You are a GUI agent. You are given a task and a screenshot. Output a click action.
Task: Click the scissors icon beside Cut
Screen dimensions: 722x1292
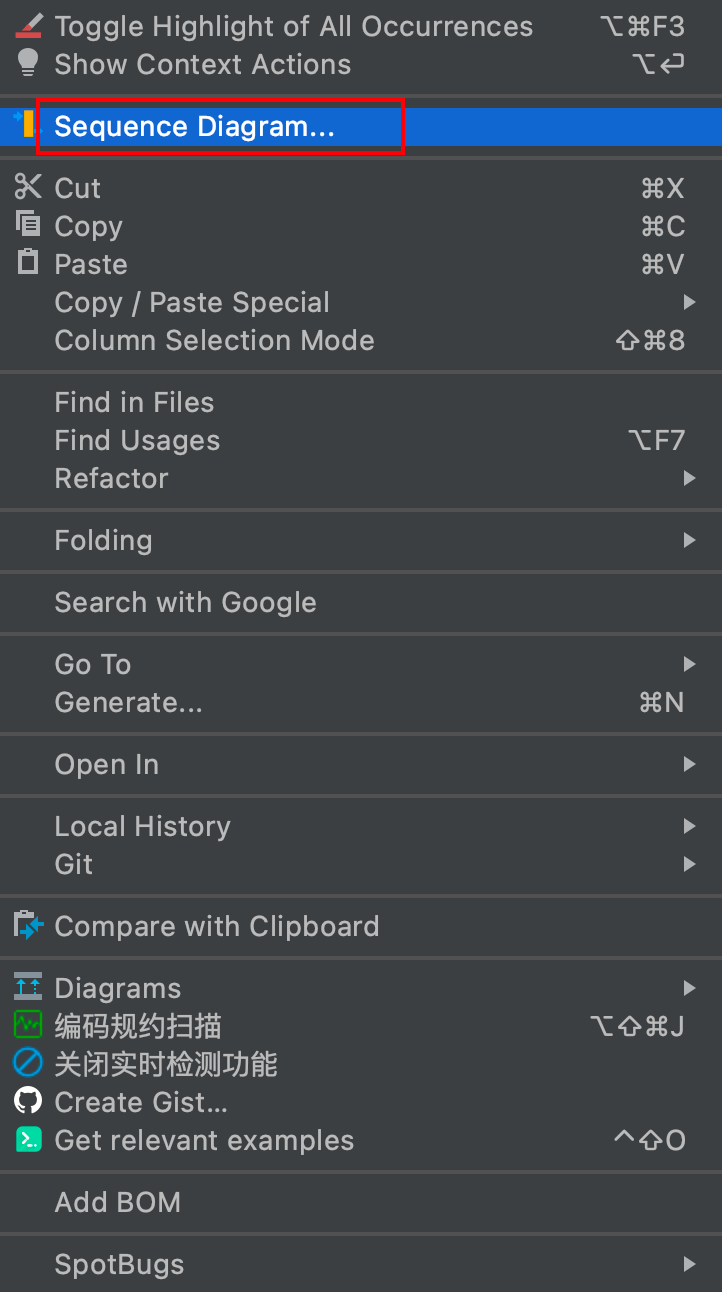27,187
